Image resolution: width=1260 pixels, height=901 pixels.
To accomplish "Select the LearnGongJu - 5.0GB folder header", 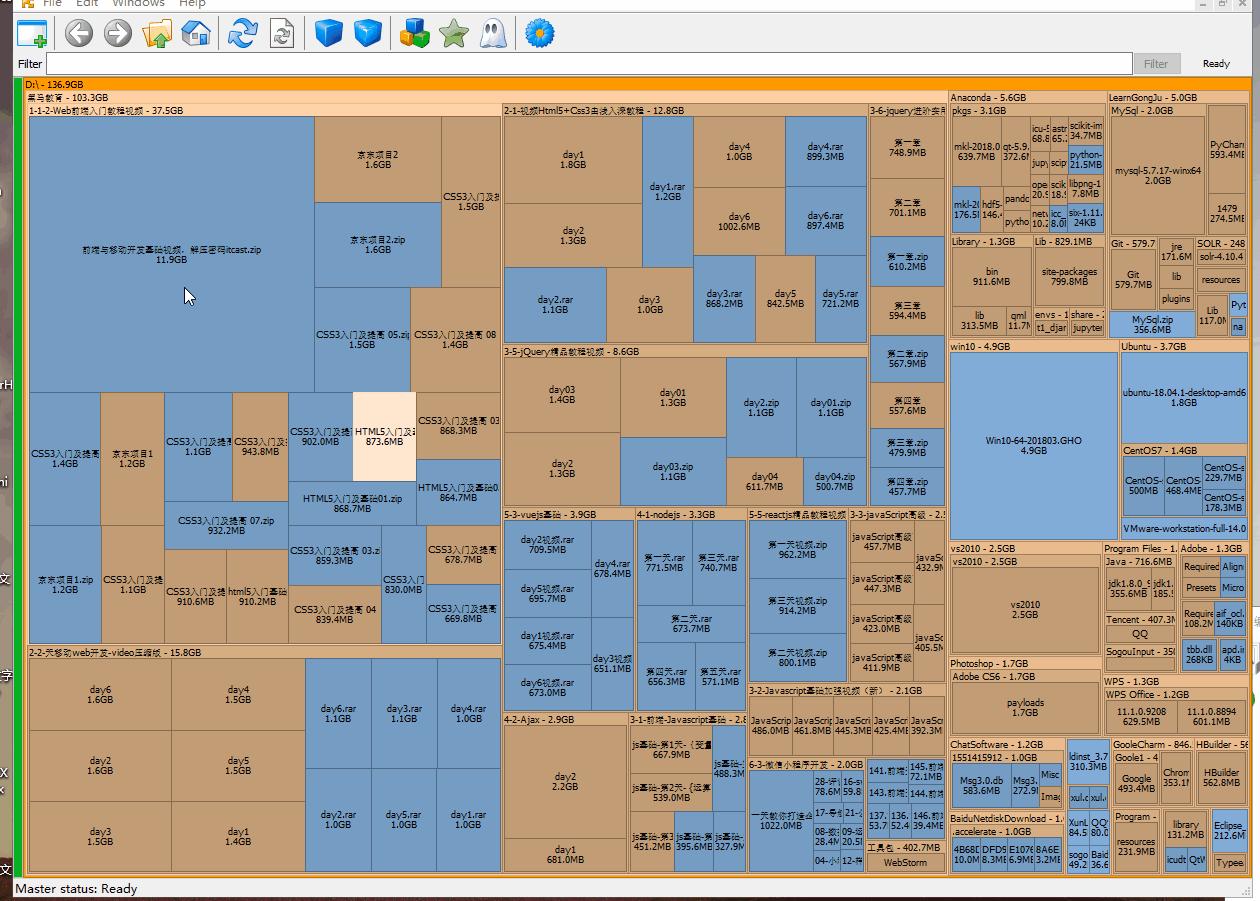I will pos(1177,98).
